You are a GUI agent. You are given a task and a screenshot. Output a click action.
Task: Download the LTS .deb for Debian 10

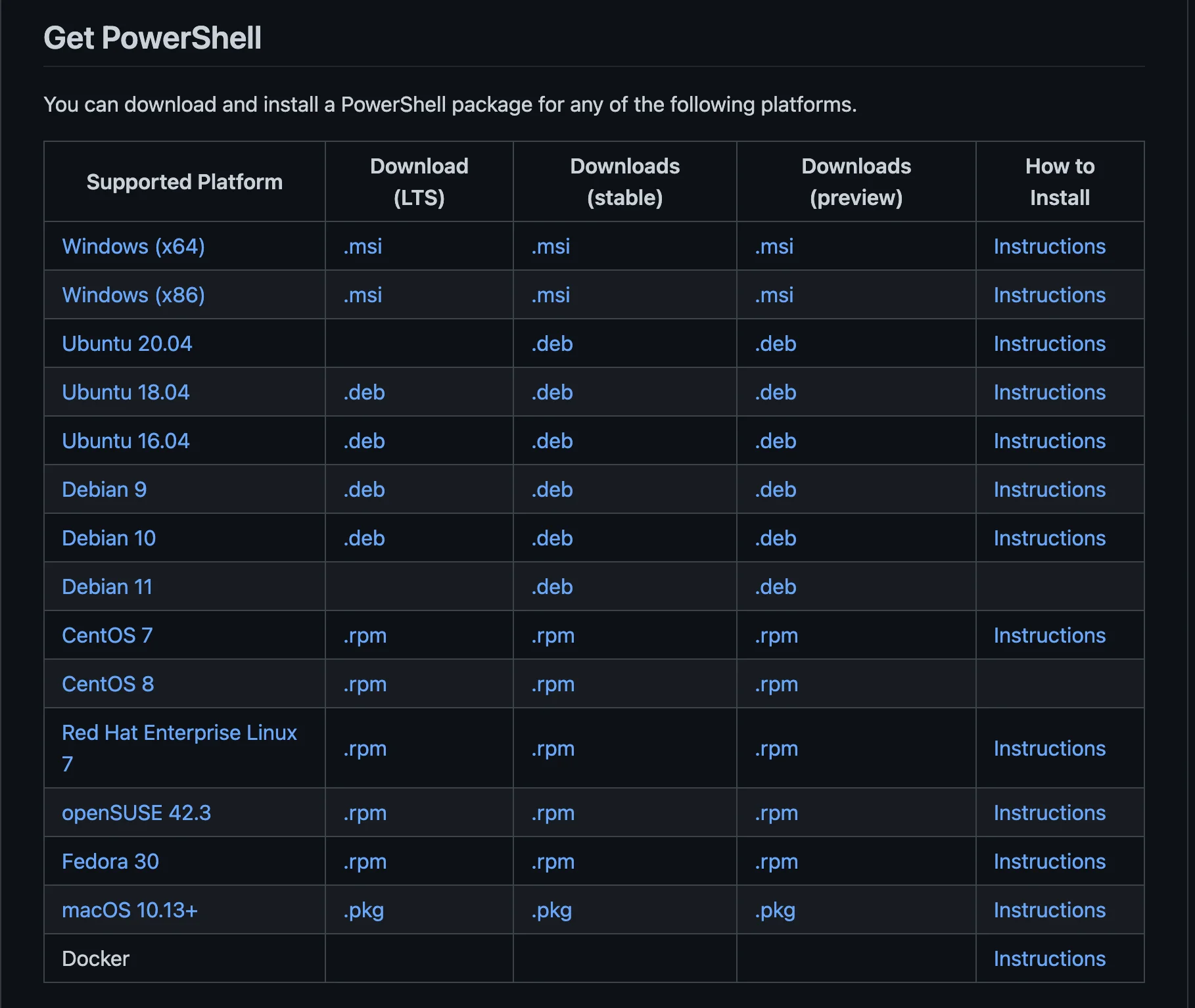[x=363, y=538]
